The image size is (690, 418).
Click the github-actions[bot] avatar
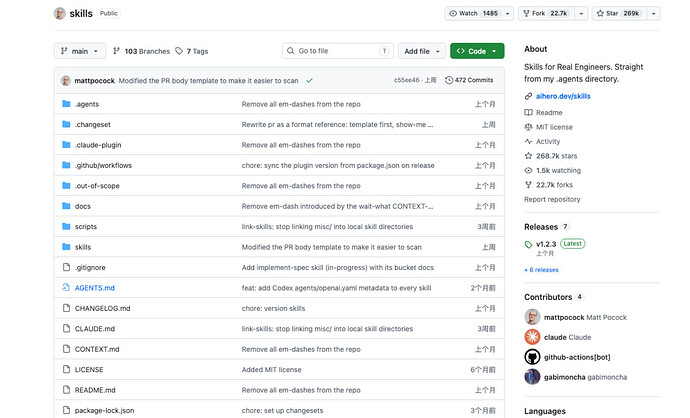[x=532, y=357]
